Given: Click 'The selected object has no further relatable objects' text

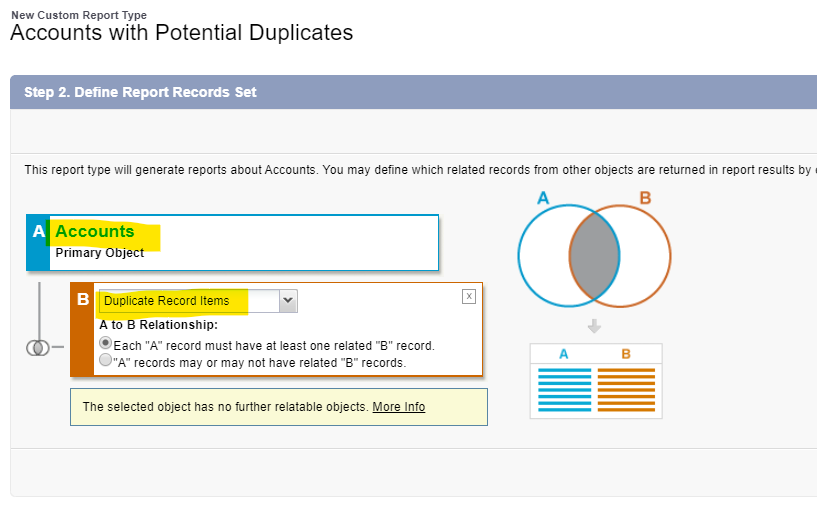Looking at the screenshot, I should click(226, 407).
